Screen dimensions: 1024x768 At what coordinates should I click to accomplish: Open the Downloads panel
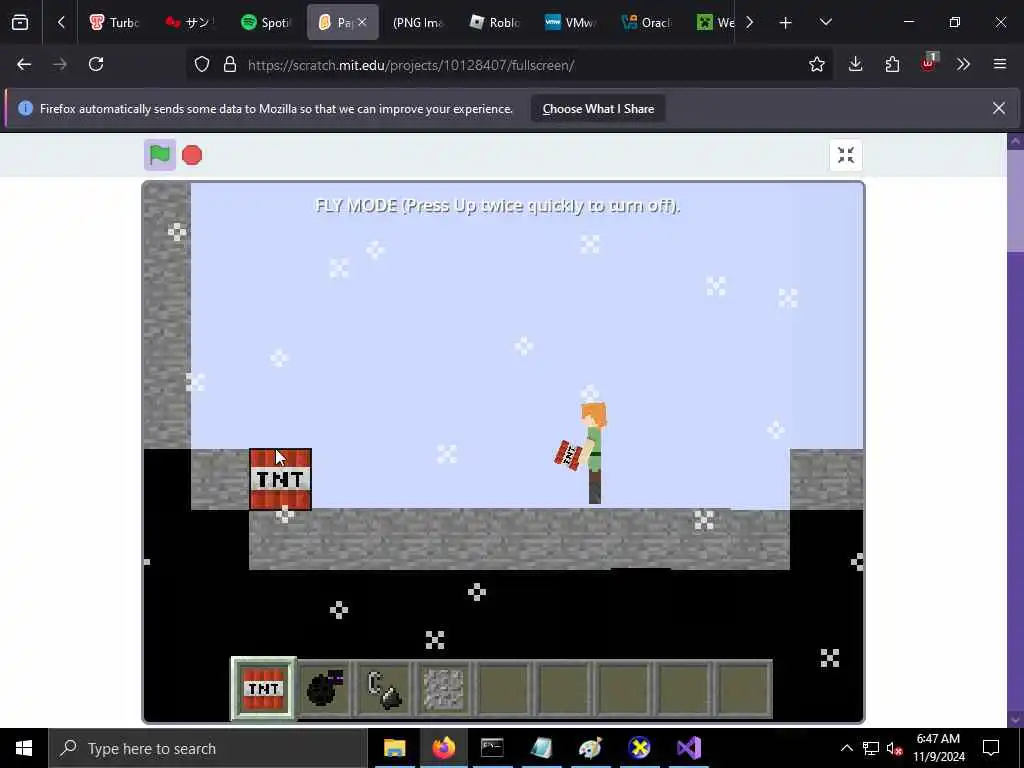(856, 64)
